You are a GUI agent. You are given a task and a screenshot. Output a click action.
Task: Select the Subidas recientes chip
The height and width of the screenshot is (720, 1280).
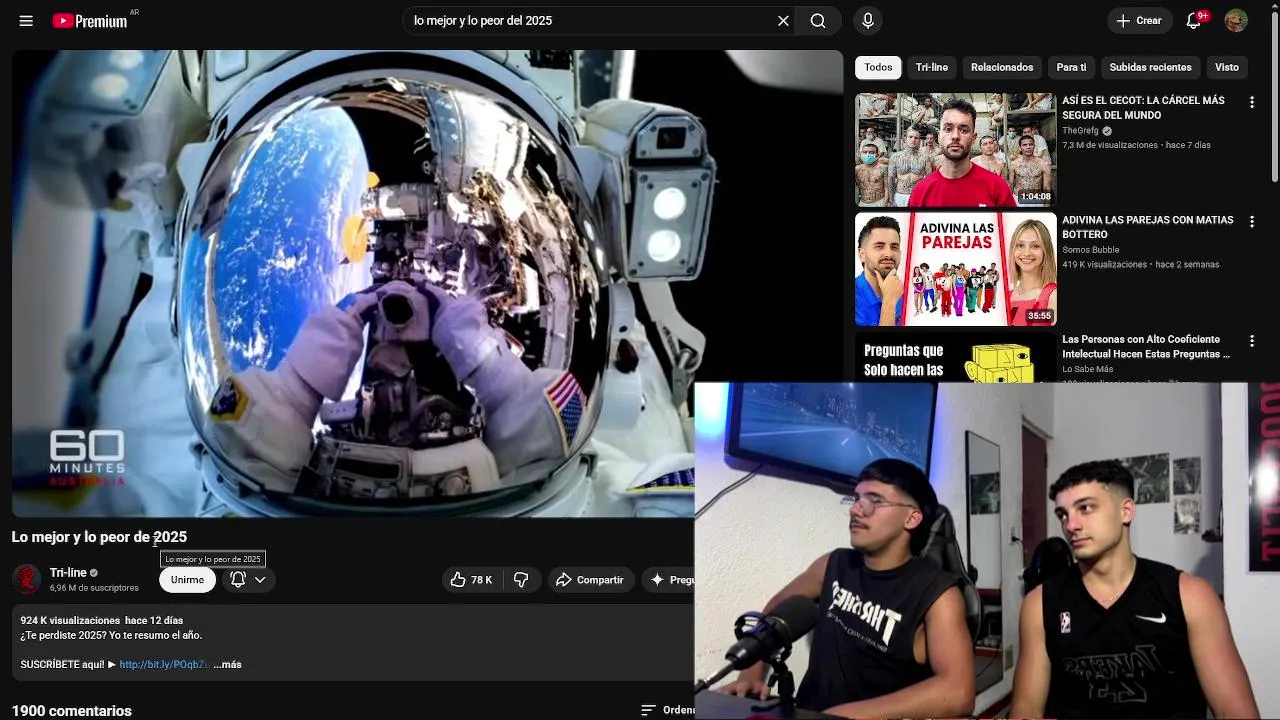click(x=1150, y=67)
